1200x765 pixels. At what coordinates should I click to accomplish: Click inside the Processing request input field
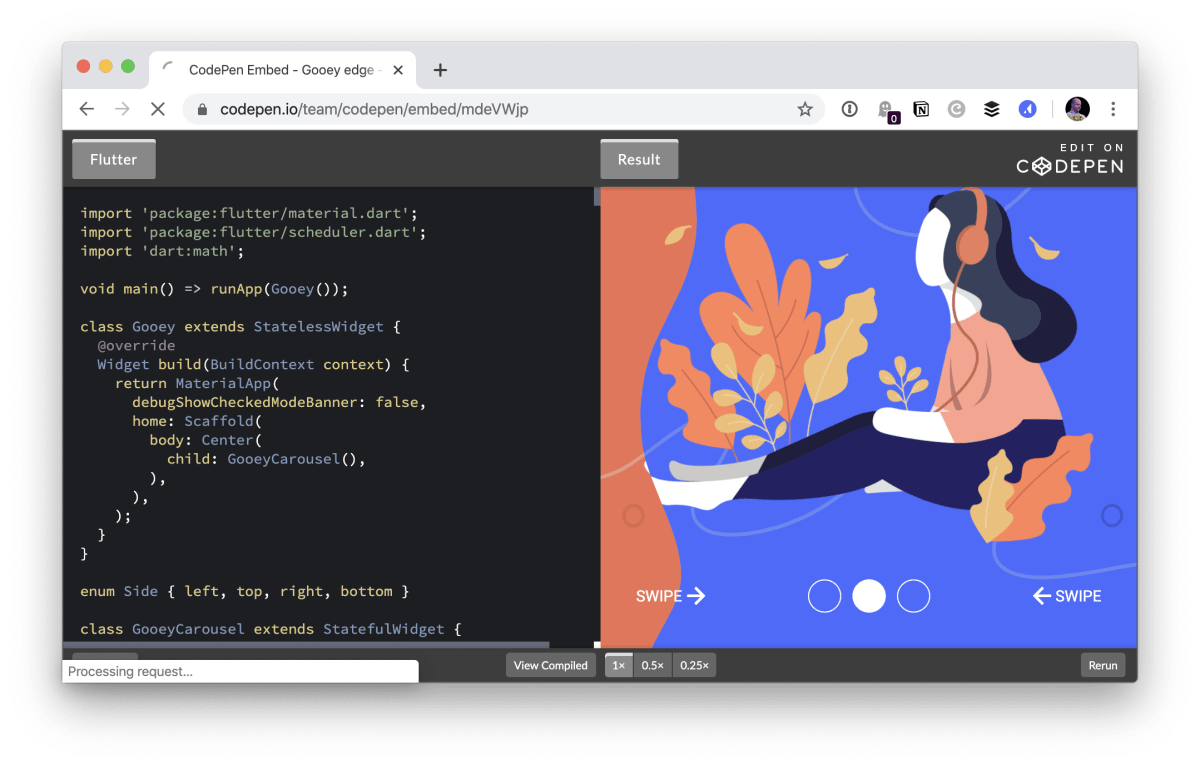(240, 671)
